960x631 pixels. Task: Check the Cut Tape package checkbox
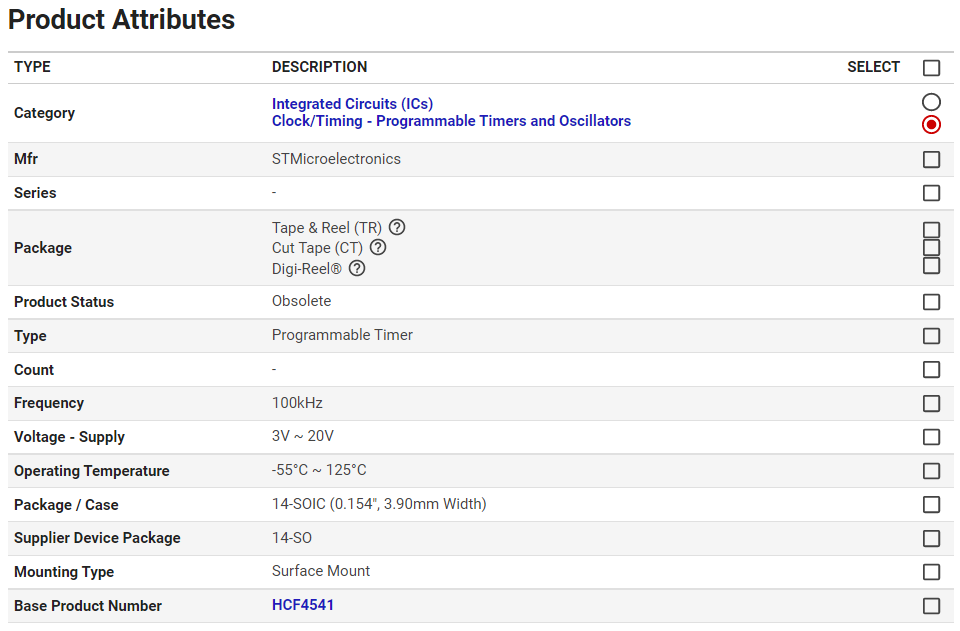931,247
